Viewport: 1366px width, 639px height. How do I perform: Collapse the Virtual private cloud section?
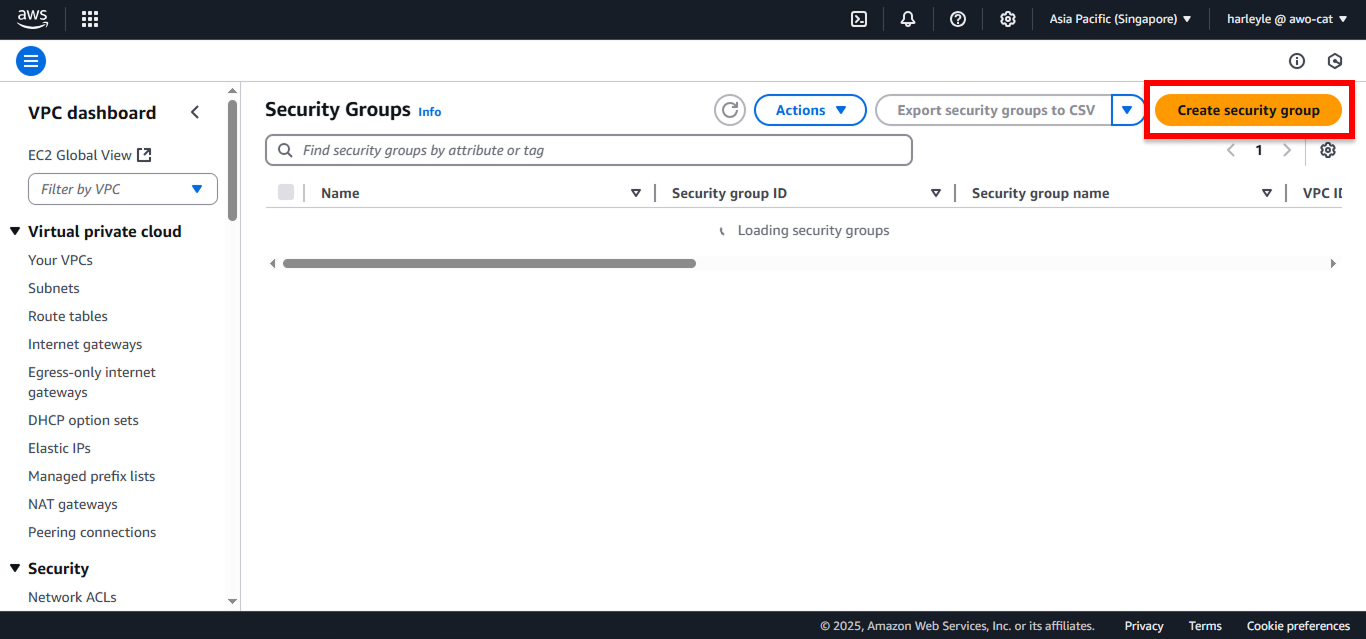[15, 231]
